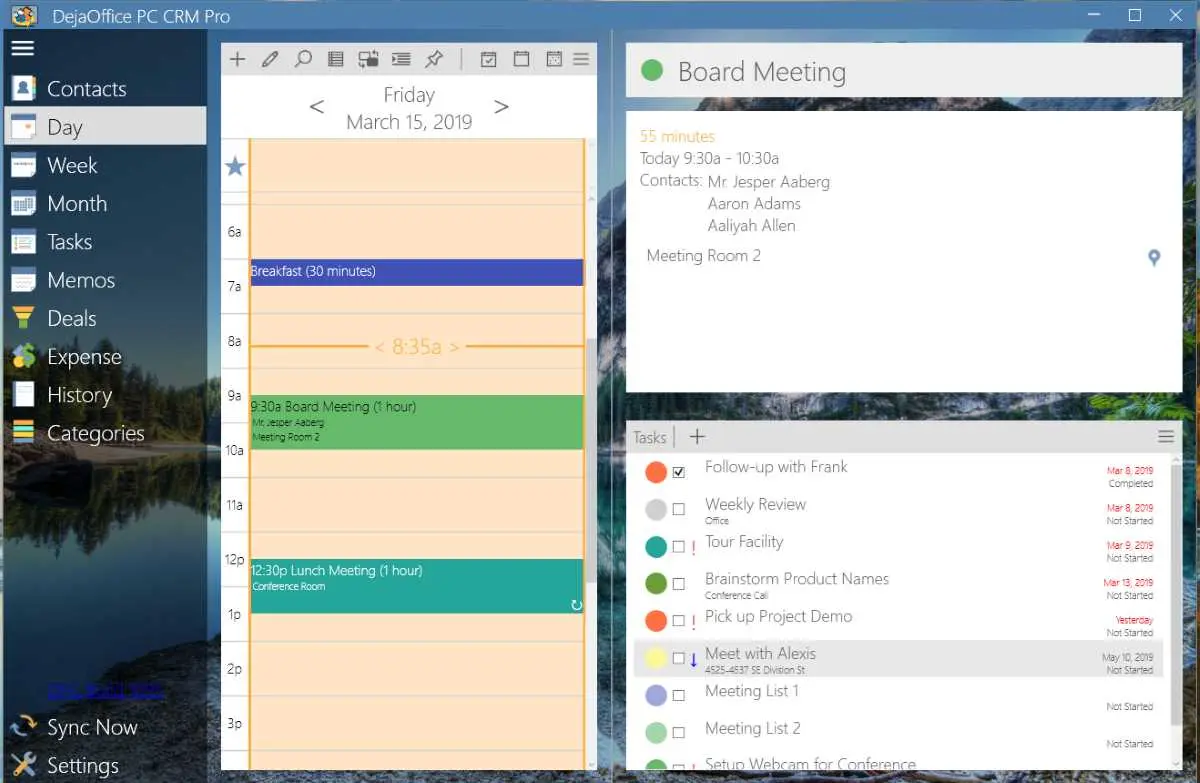Open calendar search with the magnifier icon
This screenshot has height=783, width=1200.
click(303, 59)
